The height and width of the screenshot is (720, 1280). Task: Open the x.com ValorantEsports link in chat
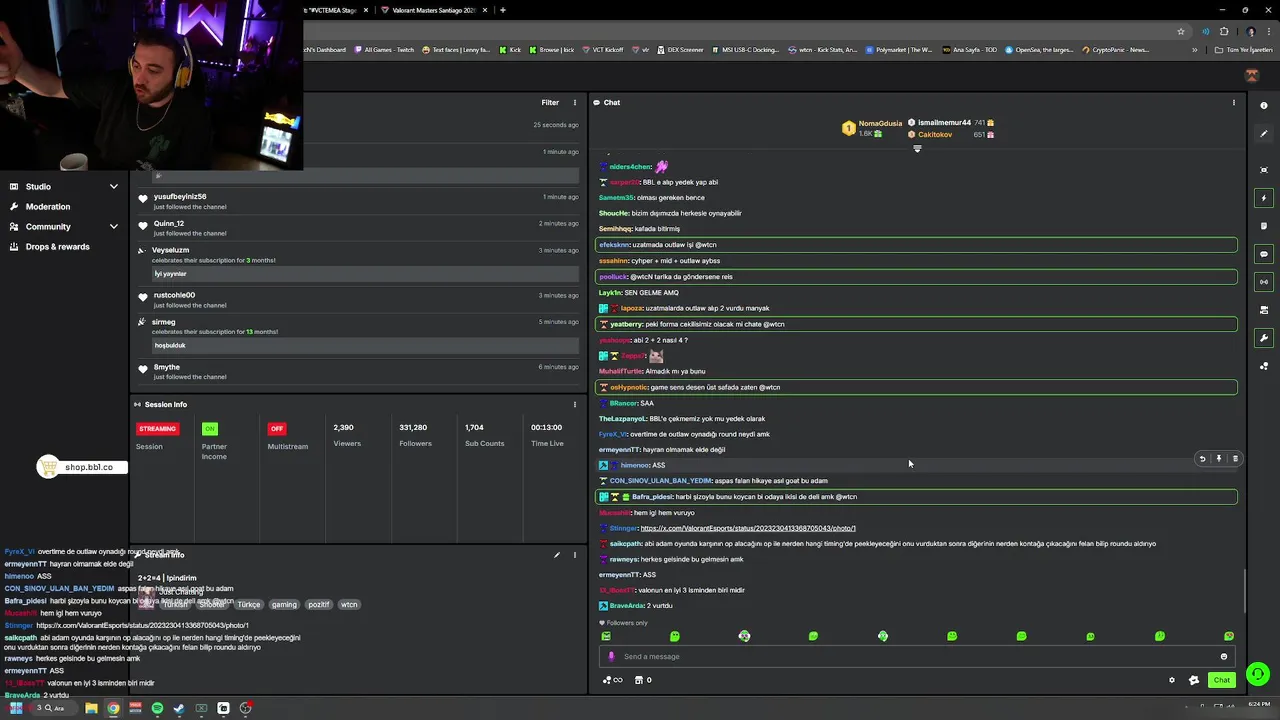coord(748,528)
